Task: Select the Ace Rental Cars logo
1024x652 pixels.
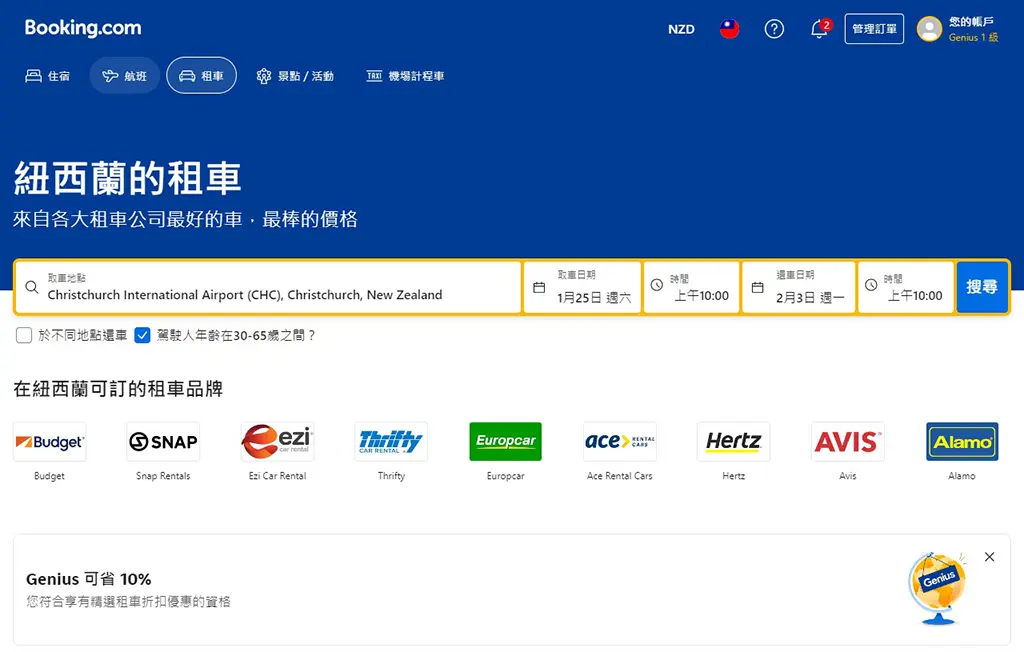Action: 620,442
